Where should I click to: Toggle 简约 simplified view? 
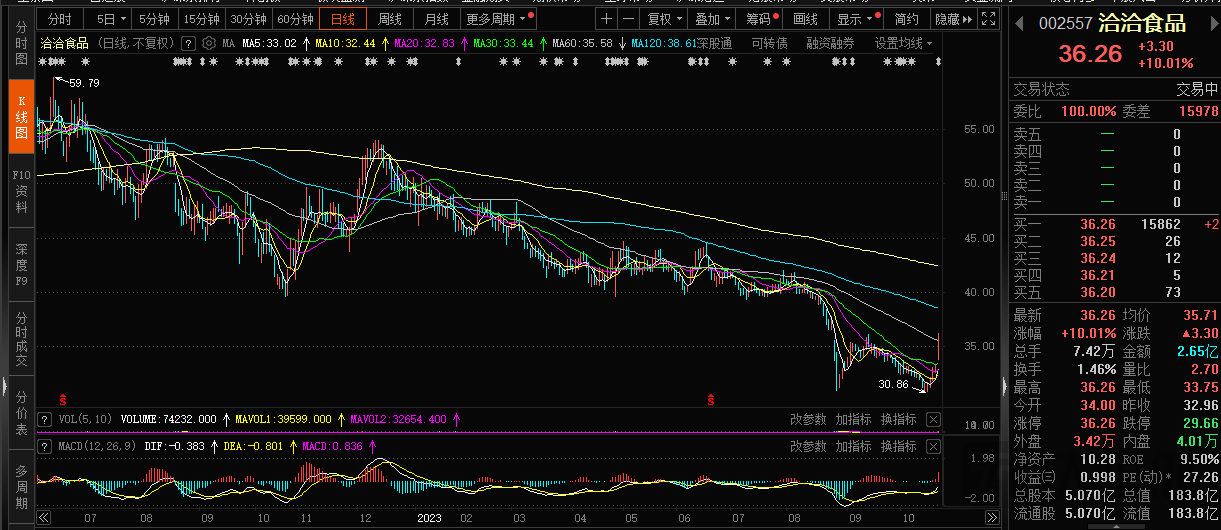click(906, 19)
